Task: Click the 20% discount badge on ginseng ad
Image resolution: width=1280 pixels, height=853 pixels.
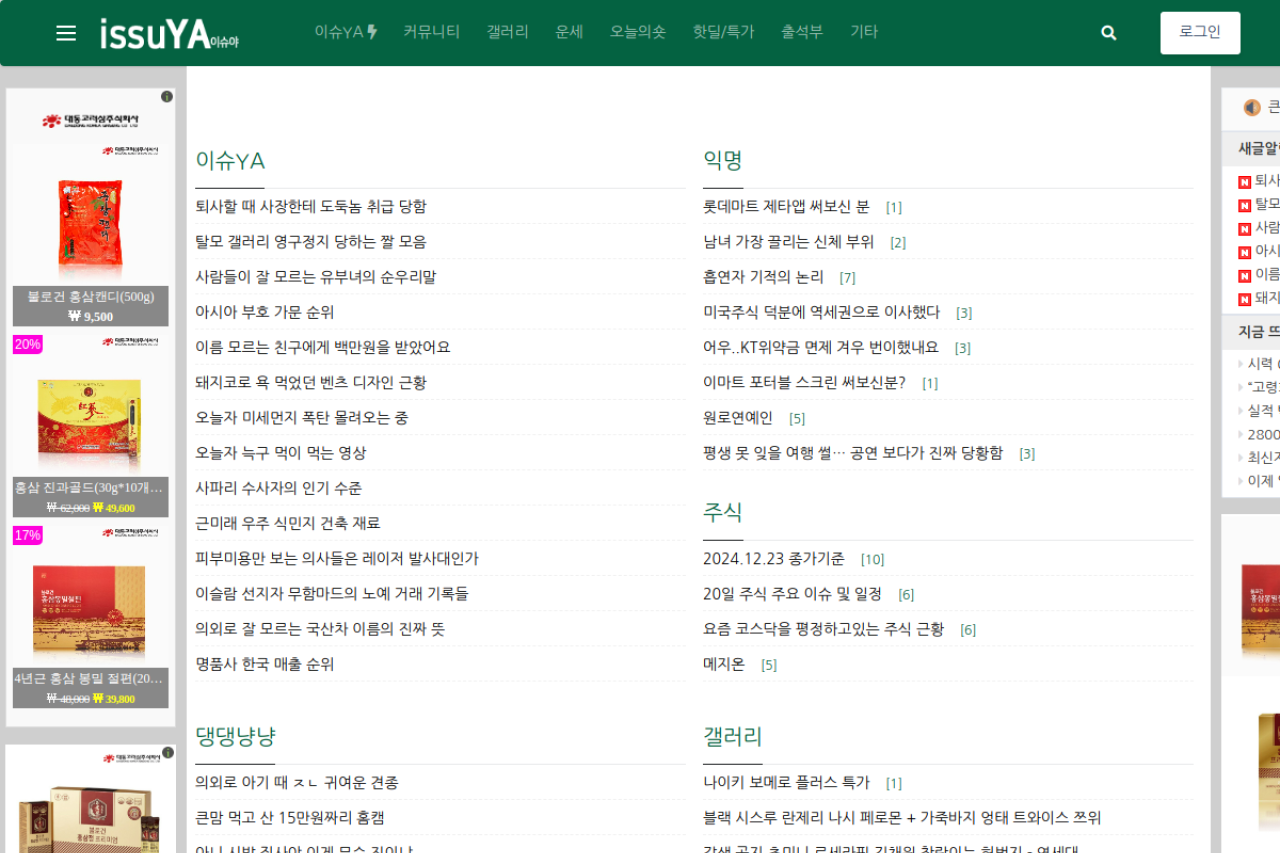Action: pyautogui.click(x=27, y=345)
